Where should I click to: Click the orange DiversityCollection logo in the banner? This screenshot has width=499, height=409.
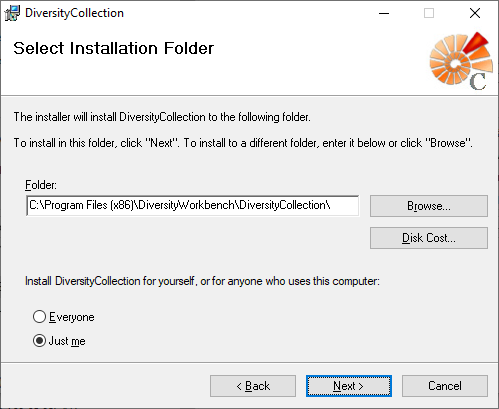coord(462,62)
